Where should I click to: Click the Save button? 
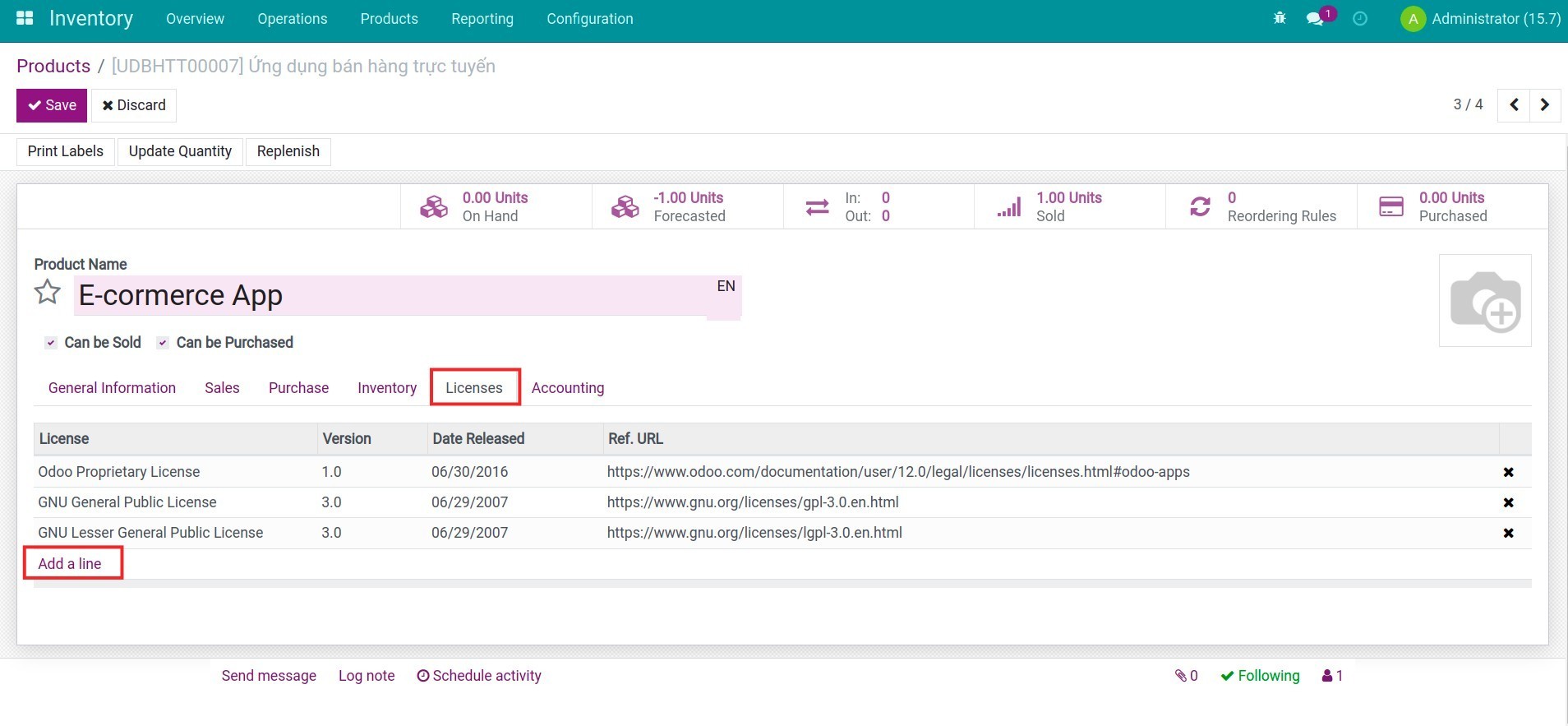click(52, 105)
